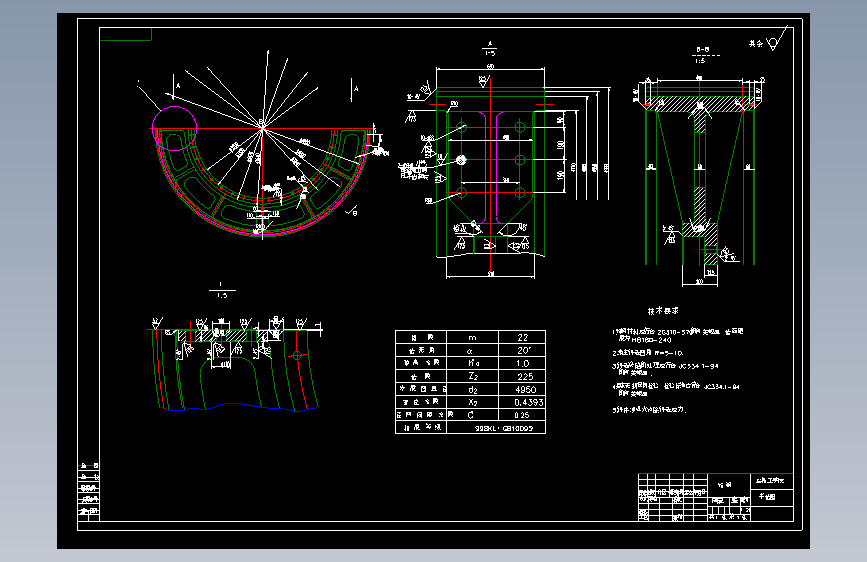Click the 技术要求 heading
This screenshot has height=562, width=867.
click(x=663, y=311)
